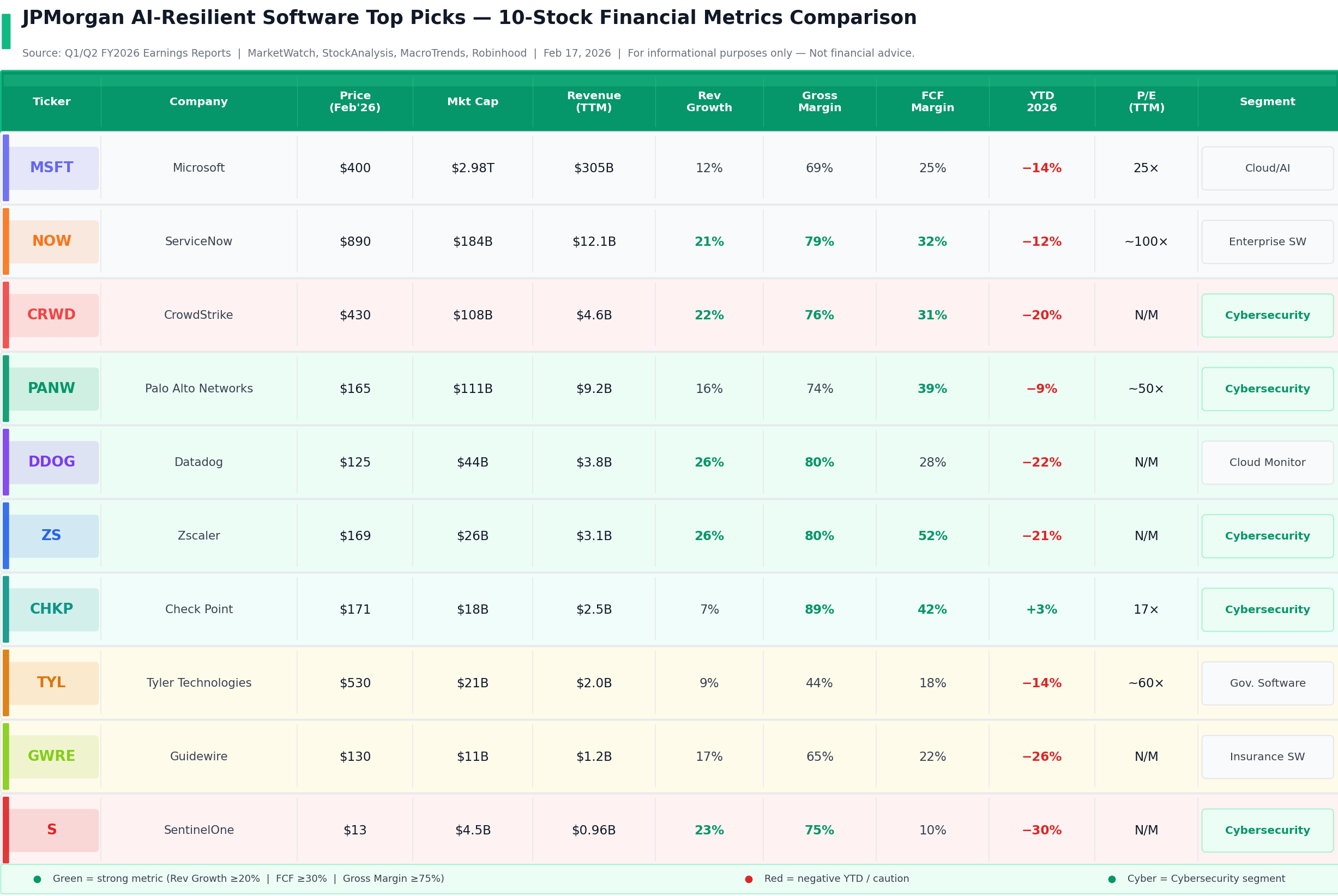Click the Gov. Software segment tag
1338x896 pixels.
click(x=1267, y=683)
